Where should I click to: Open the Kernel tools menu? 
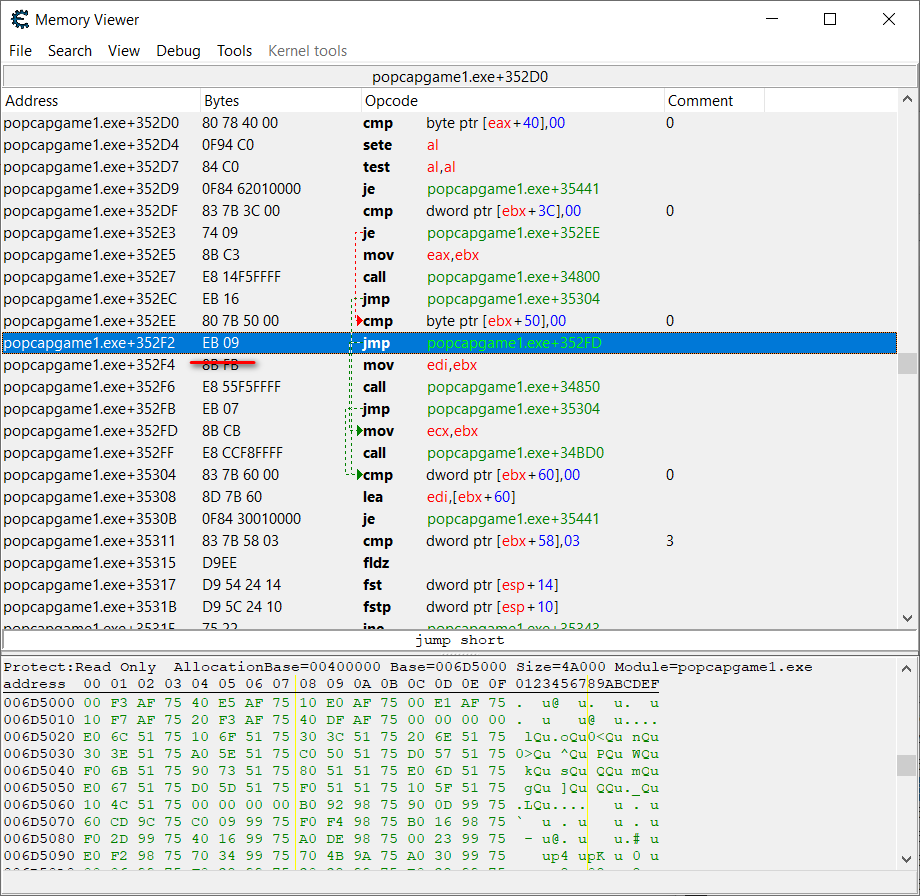click(x=307, y=51)
